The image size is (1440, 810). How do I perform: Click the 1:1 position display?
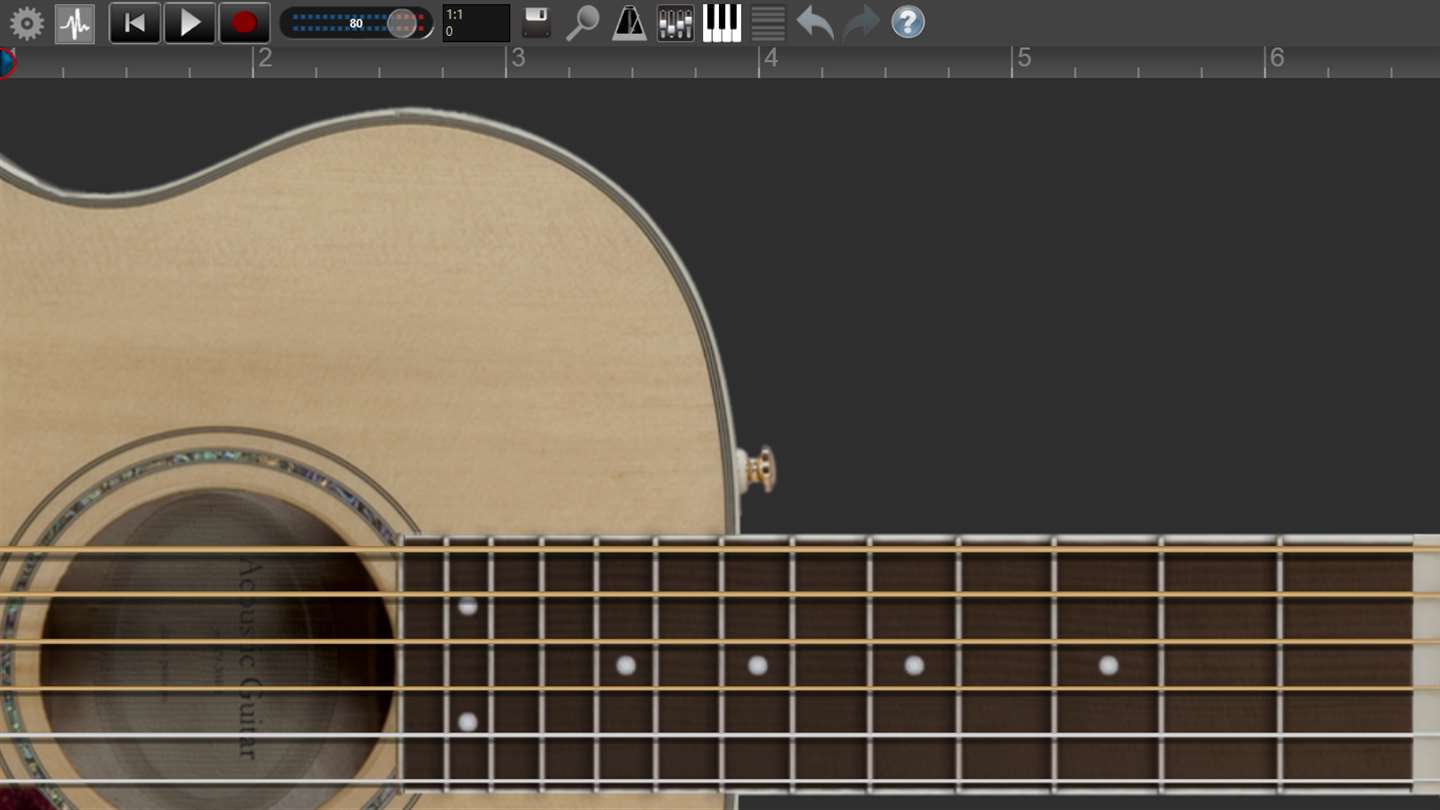(476, 23)
